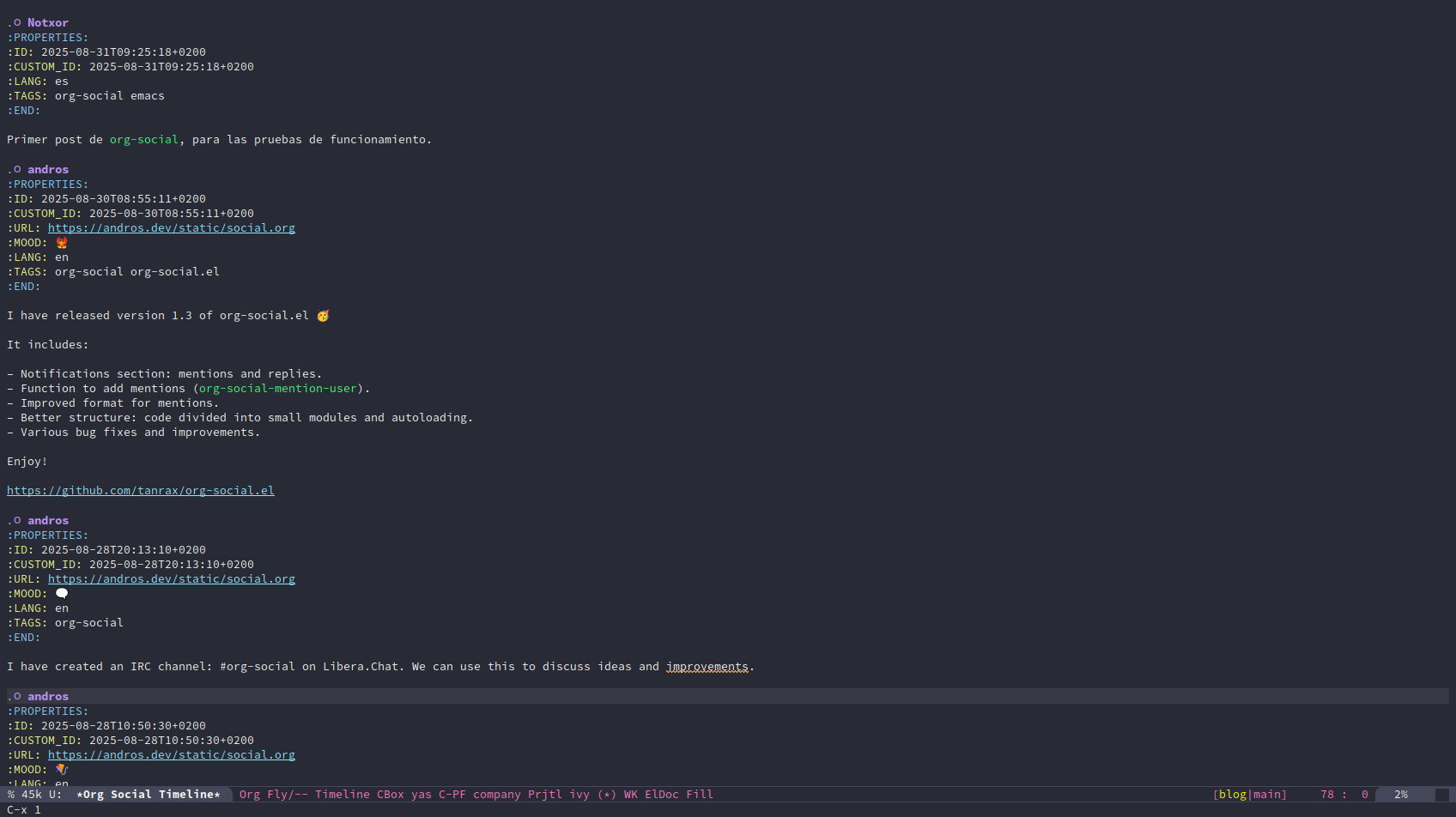Screen dimensions: 1456x817
Task: Click the party face emoji after org-social.el
Action: (323, 316)
